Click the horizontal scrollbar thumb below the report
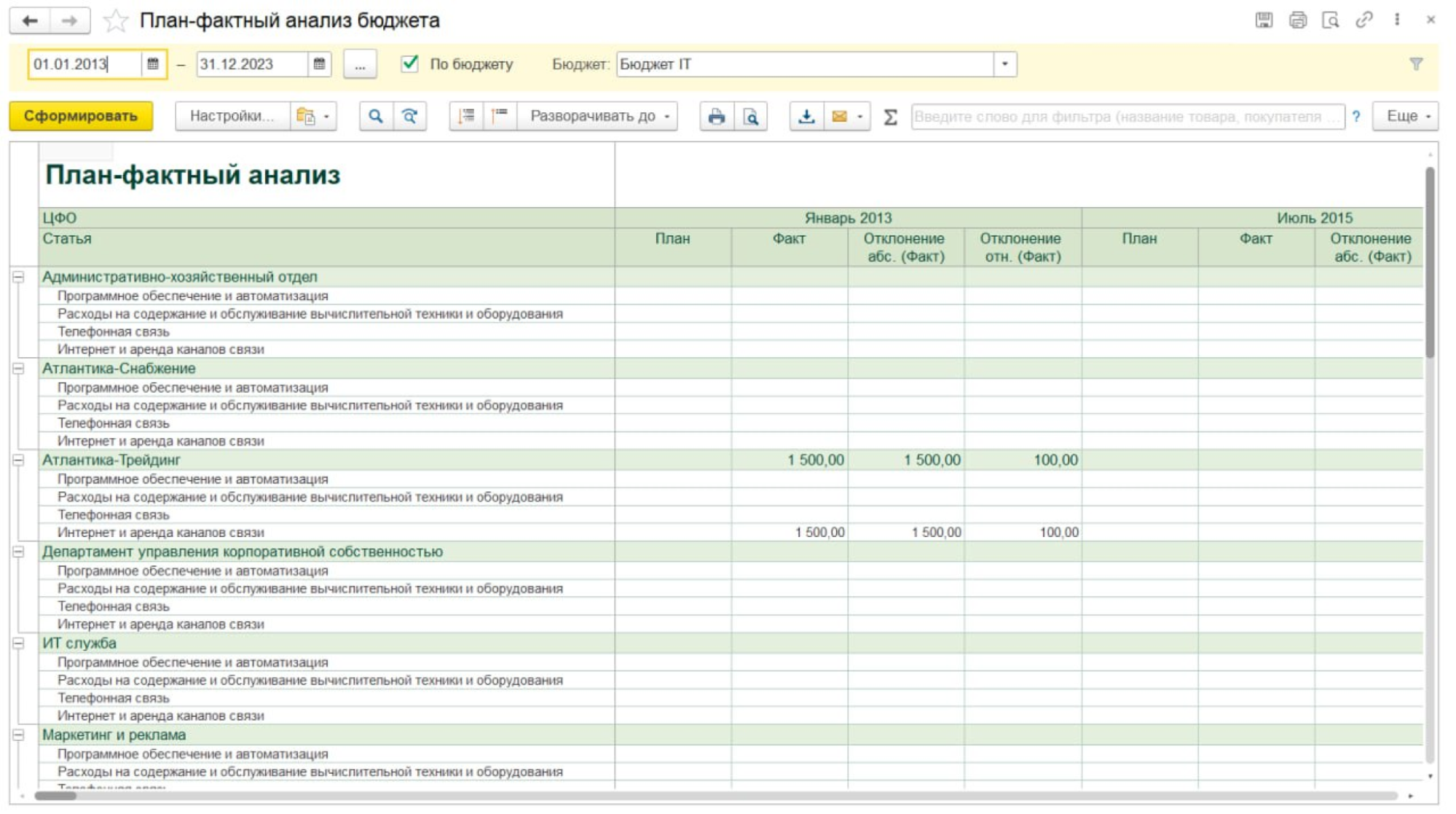The image size is (1456, 814). point(55,796)
